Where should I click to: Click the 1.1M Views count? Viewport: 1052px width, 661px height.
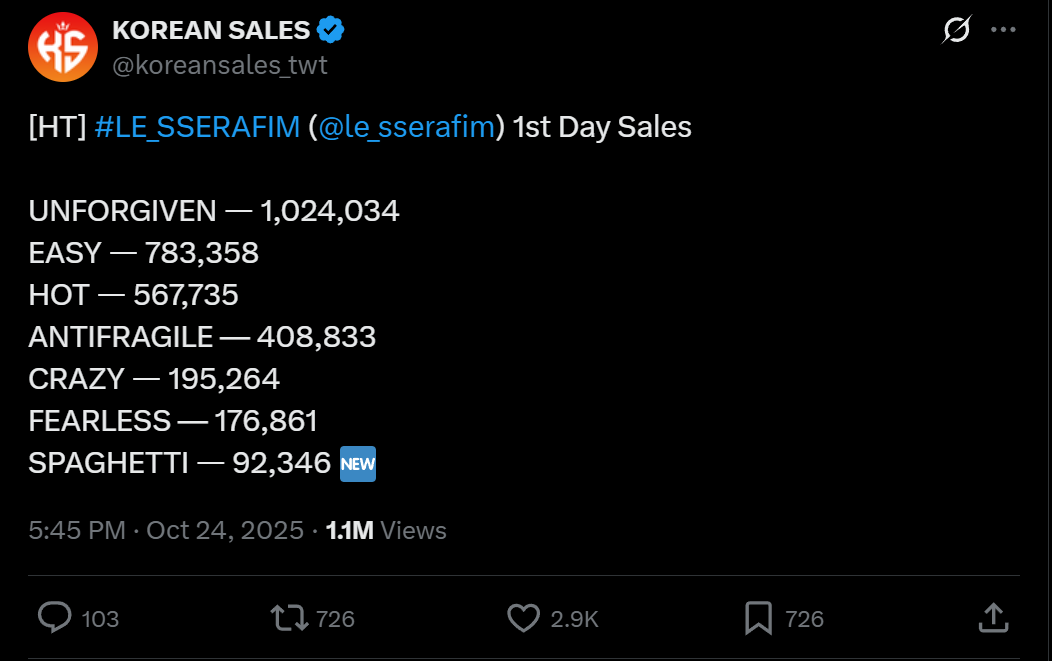(x=386, y=530)
